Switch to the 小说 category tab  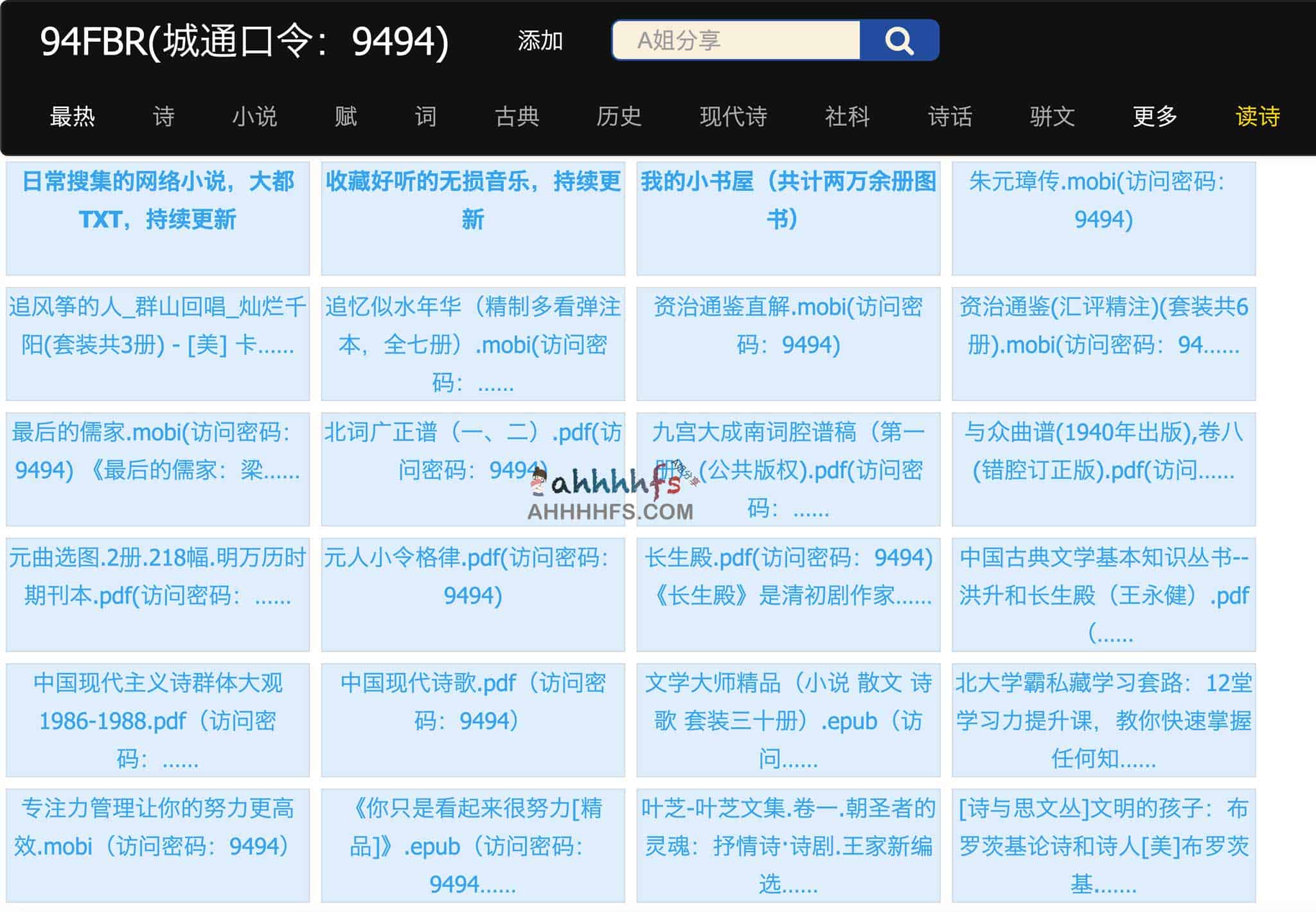click(x=255, y=117)
